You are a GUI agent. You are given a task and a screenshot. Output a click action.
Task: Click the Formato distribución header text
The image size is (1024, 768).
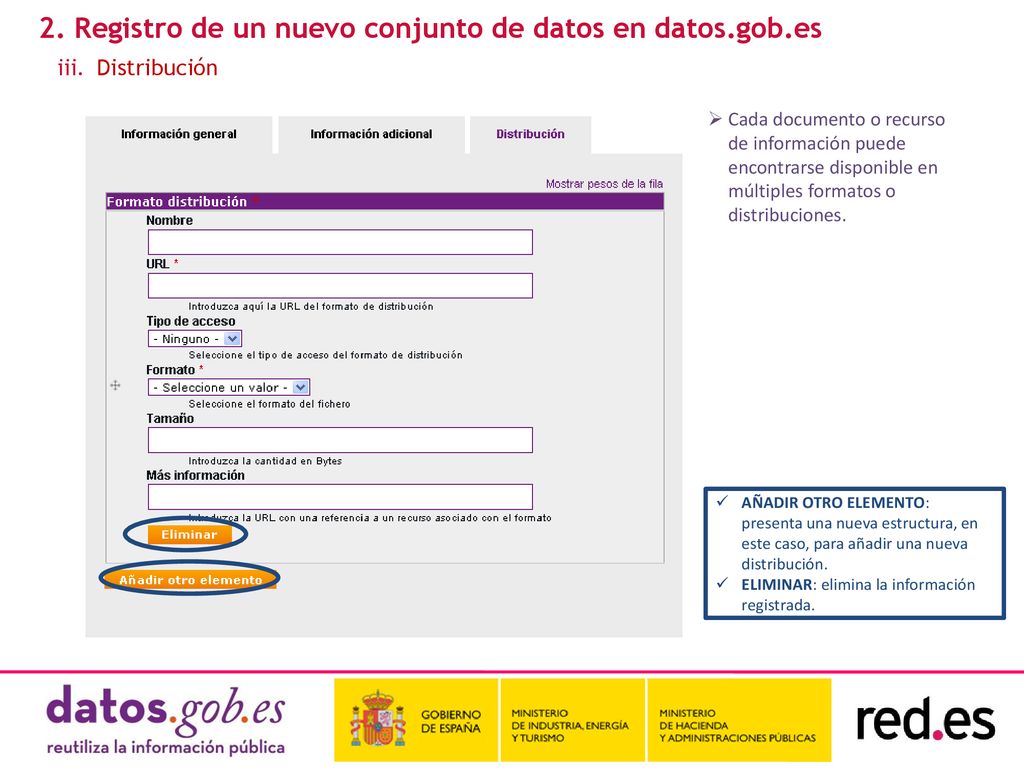click(177, 202)
